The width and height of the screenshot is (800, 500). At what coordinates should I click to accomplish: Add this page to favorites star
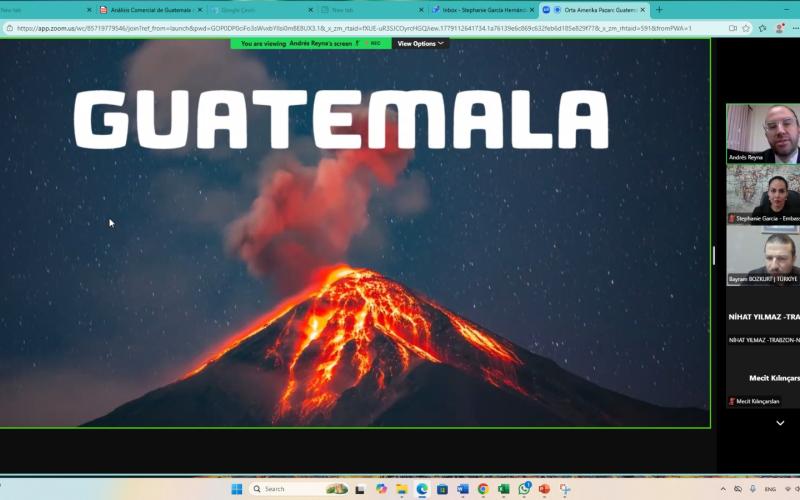point(746,29)
